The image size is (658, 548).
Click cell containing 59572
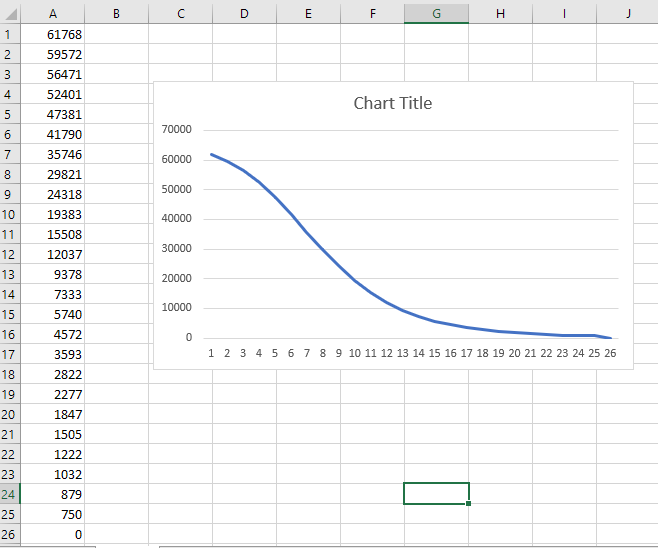[x=52, y=54]
